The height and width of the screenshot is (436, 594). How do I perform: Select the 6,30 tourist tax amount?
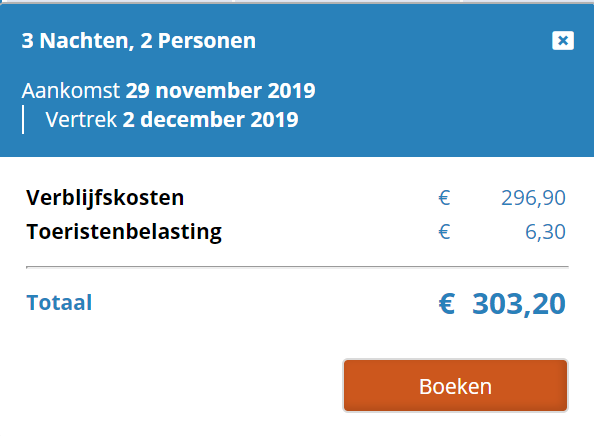coord(545,232)
